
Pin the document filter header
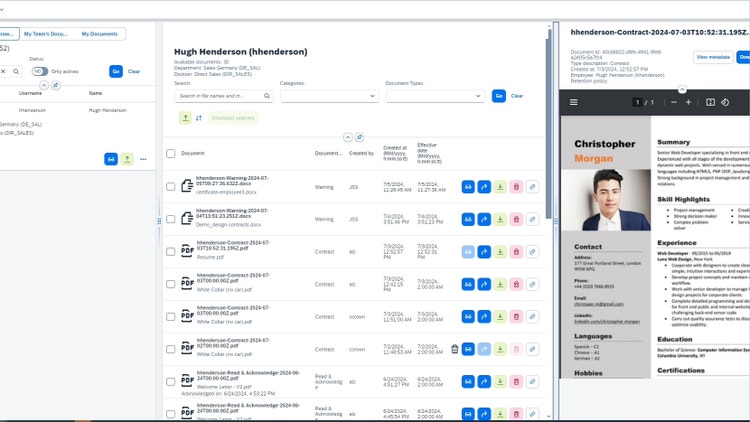(359, 137)
